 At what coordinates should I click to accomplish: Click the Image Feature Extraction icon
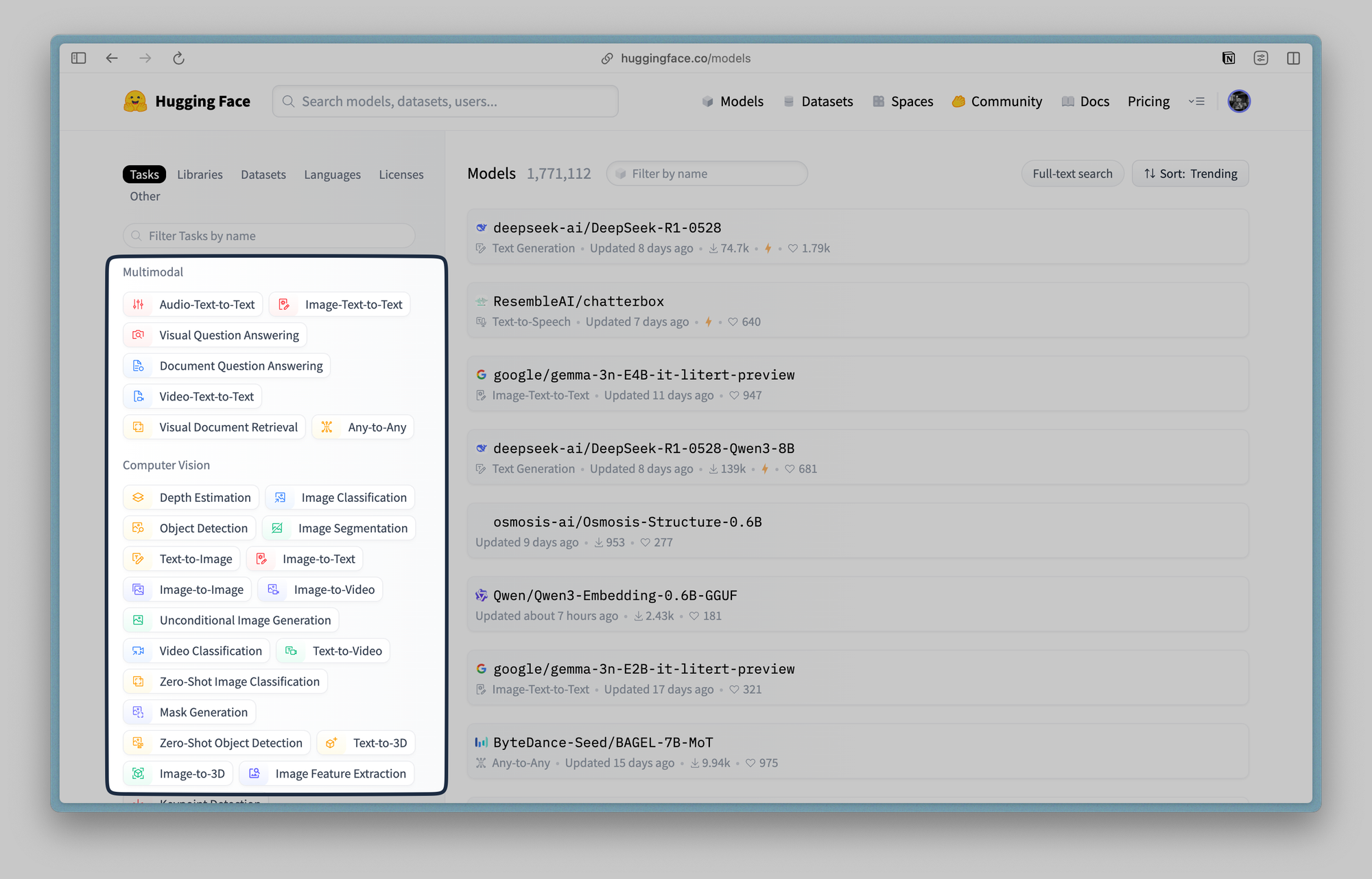coord(254,773)
